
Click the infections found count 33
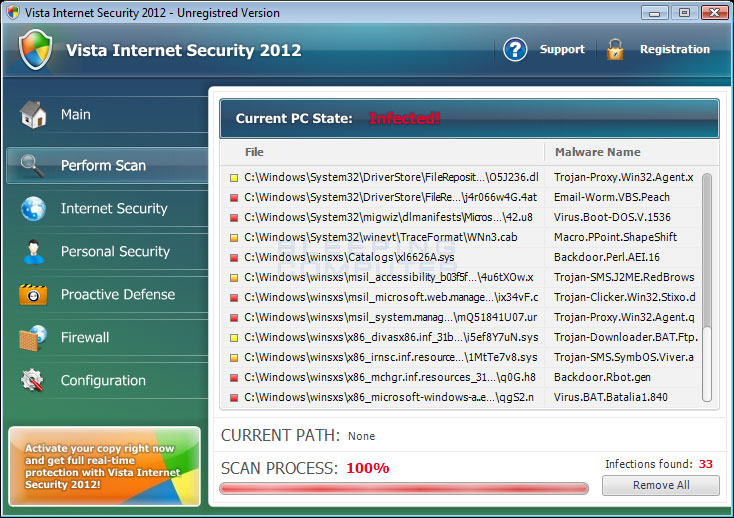pyautogui.click(x=705, y=464)
